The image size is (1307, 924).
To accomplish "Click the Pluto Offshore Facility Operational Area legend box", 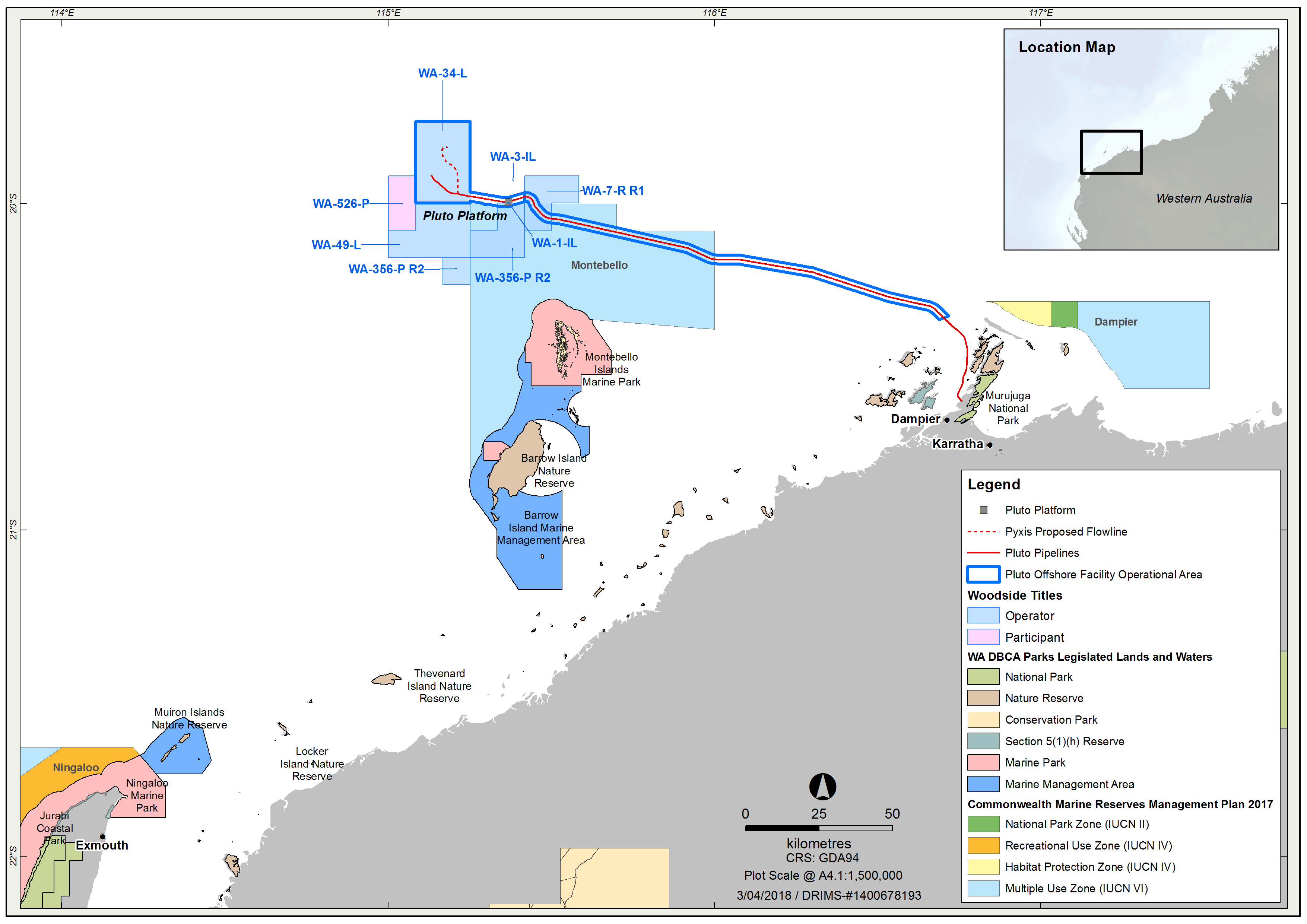I will (983, 574).
